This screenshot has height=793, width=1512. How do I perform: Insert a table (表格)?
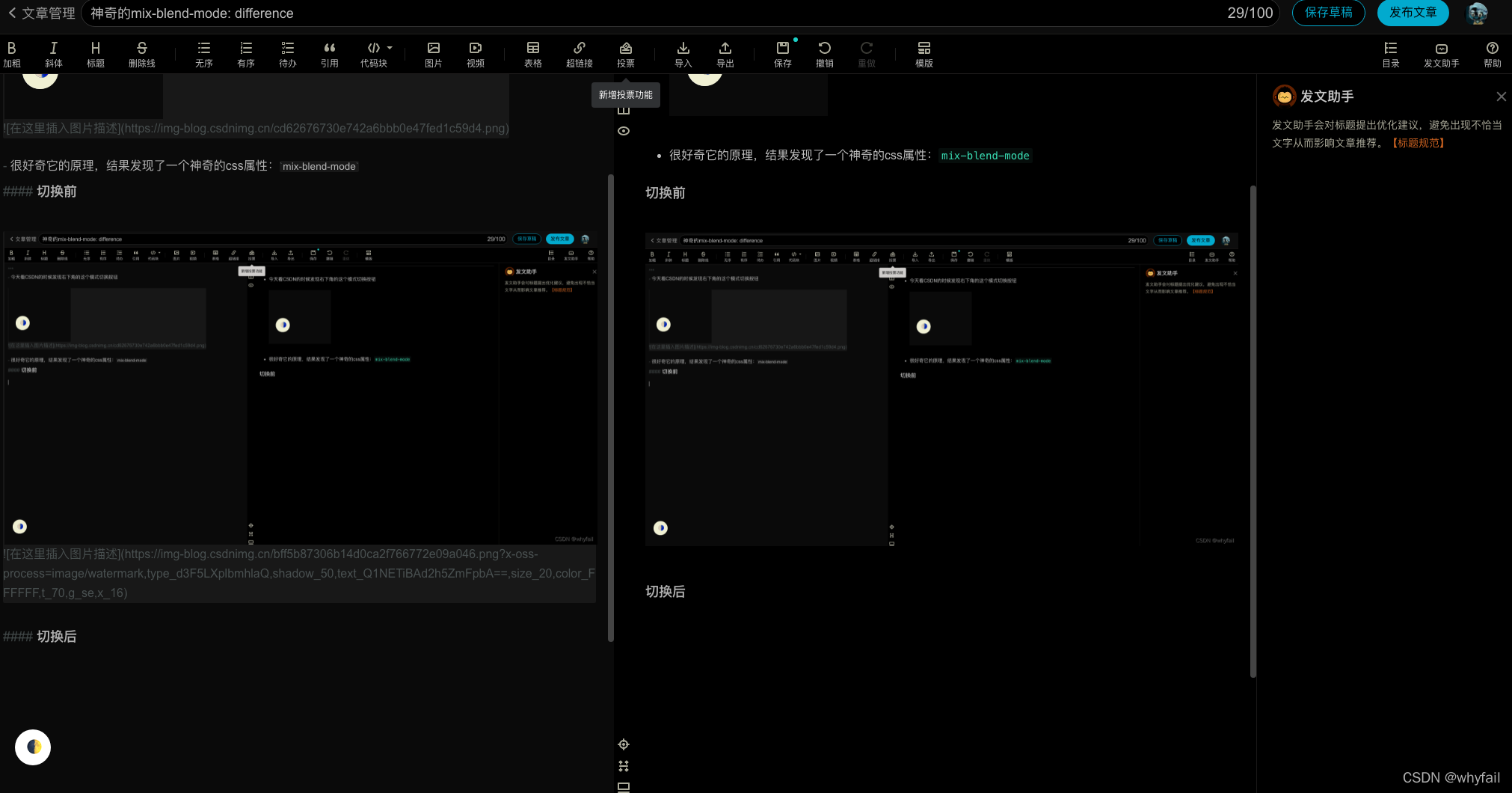tap(533, 54)
